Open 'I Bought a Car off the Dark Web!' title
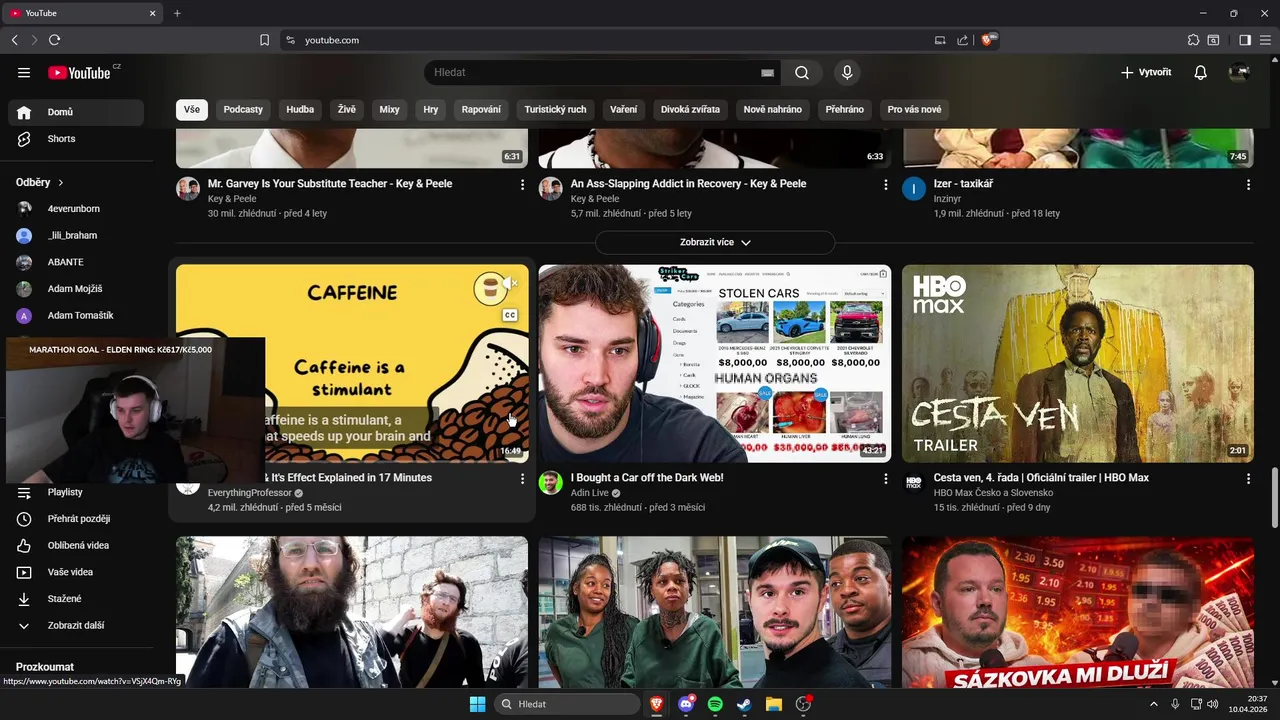 click(x=647, y=478)
